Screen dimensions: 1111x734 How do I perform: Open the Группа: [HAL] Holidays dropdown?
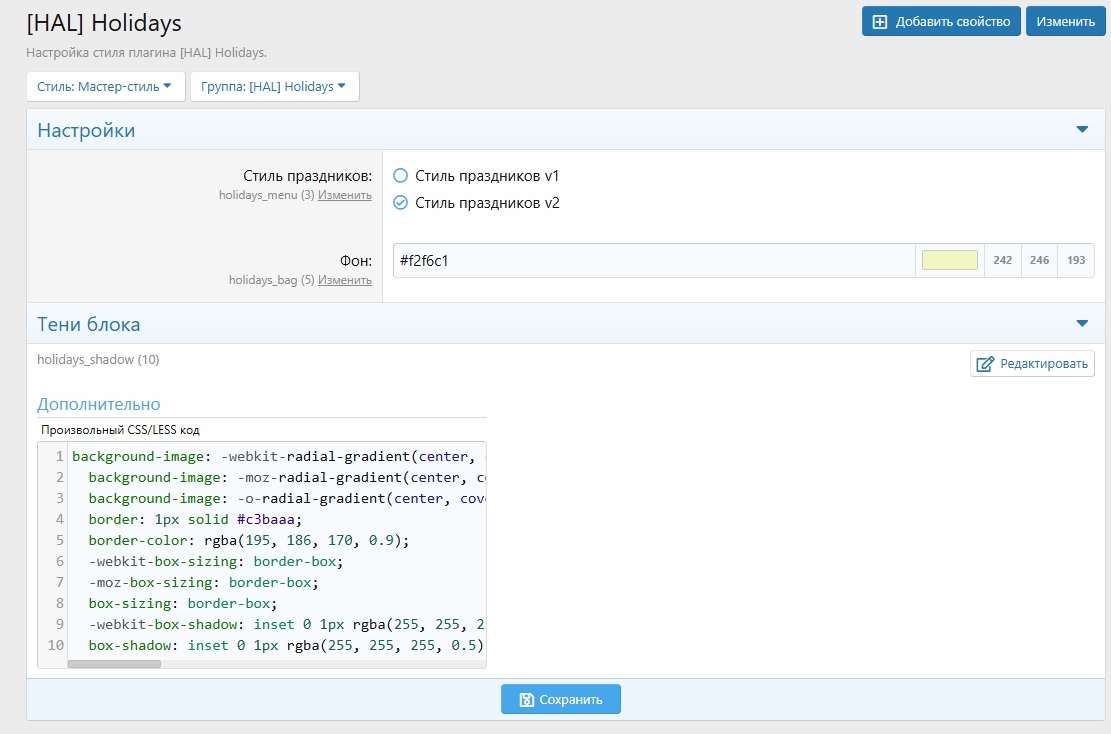(x=274, y=87)
